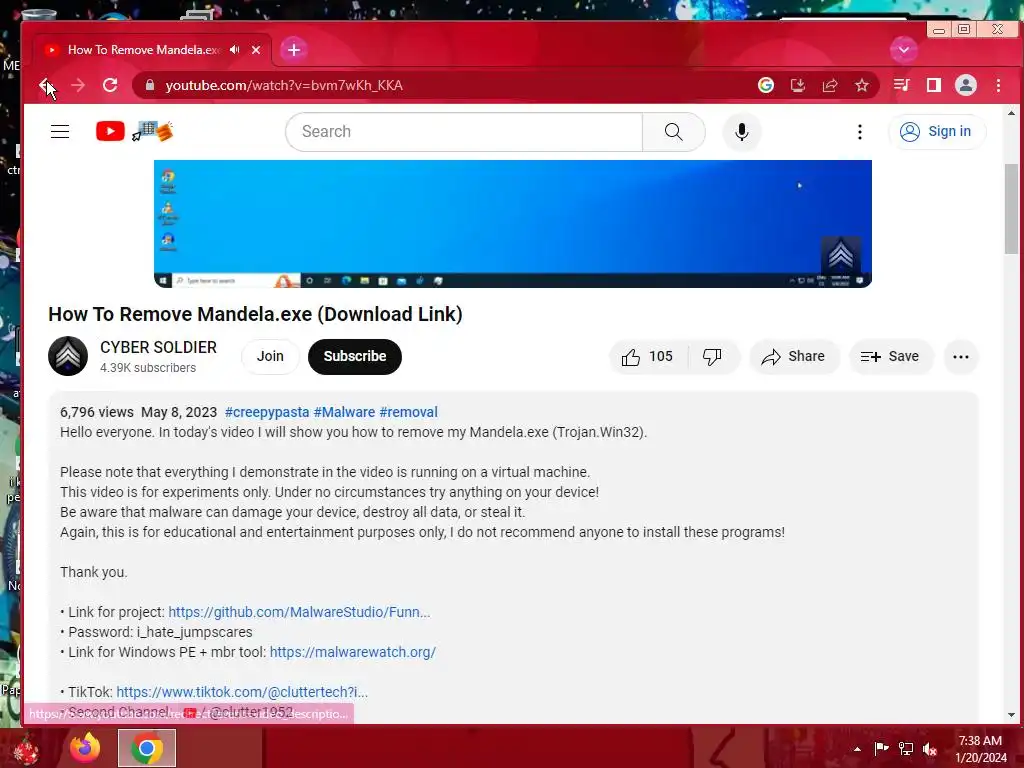Open a new tab with plus button

pos(294,50)
